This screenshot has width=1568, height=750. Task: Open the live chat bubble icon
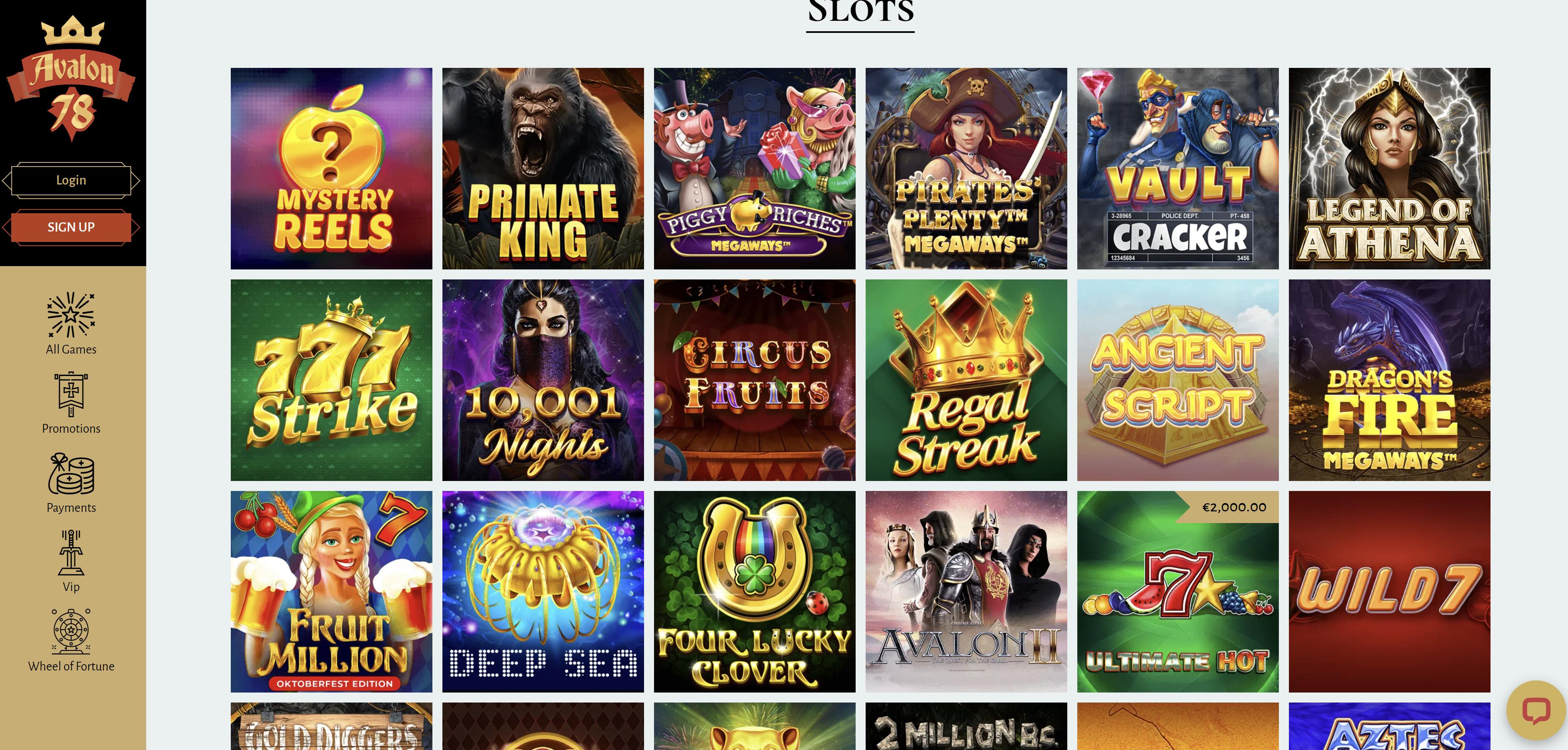pos(1536,710)
